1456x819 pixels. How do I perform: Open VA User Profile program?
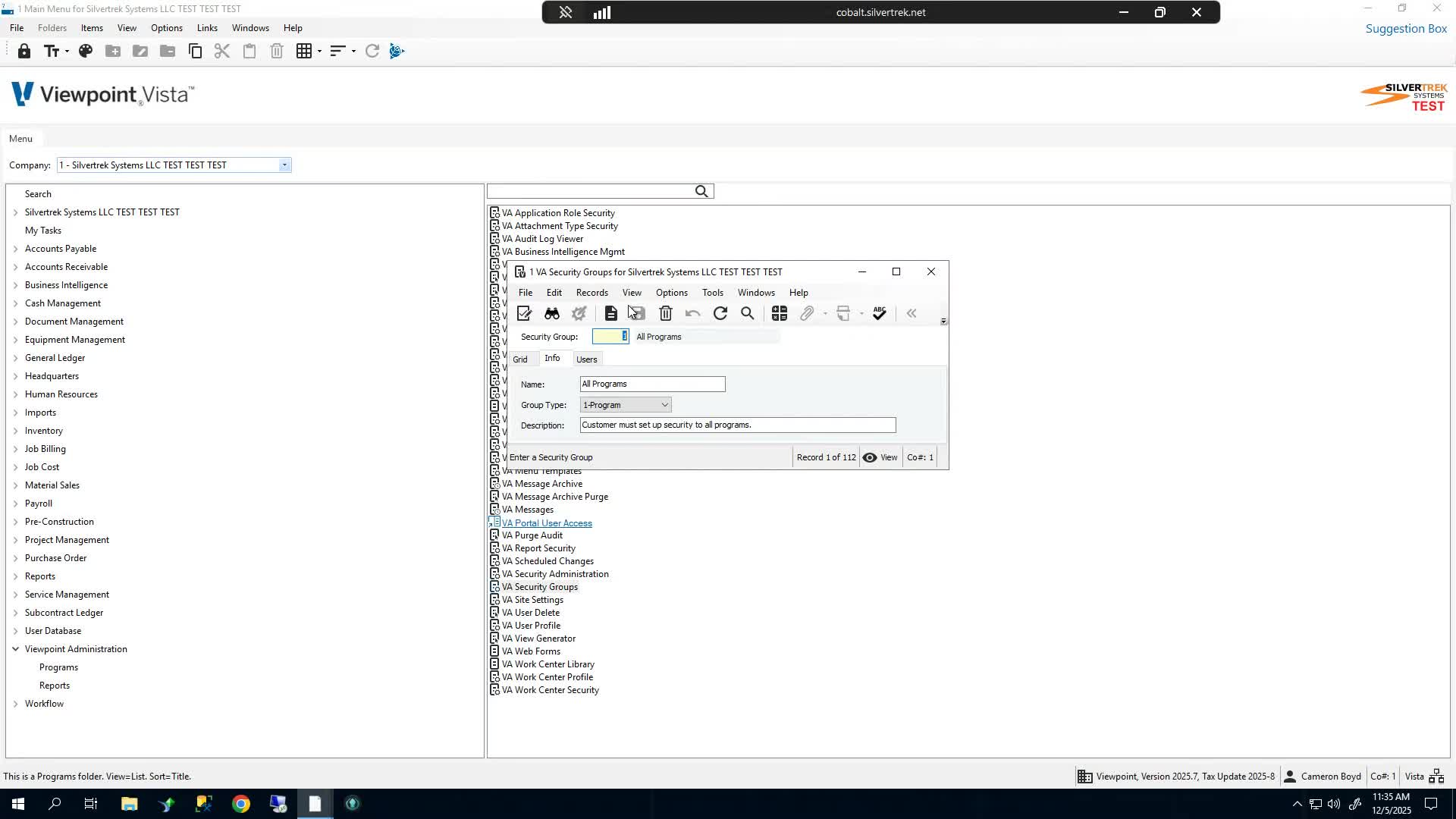[x=531, y=626]
